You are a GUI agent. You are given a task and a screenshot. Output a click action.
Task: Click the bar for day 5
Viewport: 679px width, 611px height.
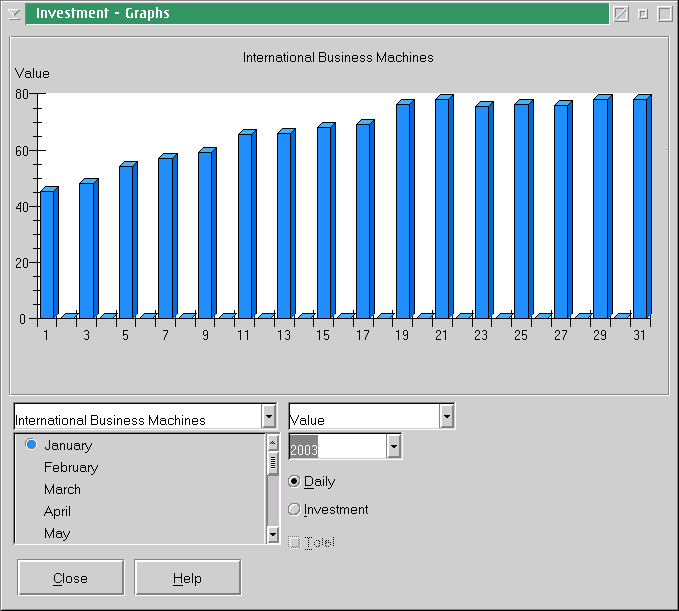(x=128, y=240)
